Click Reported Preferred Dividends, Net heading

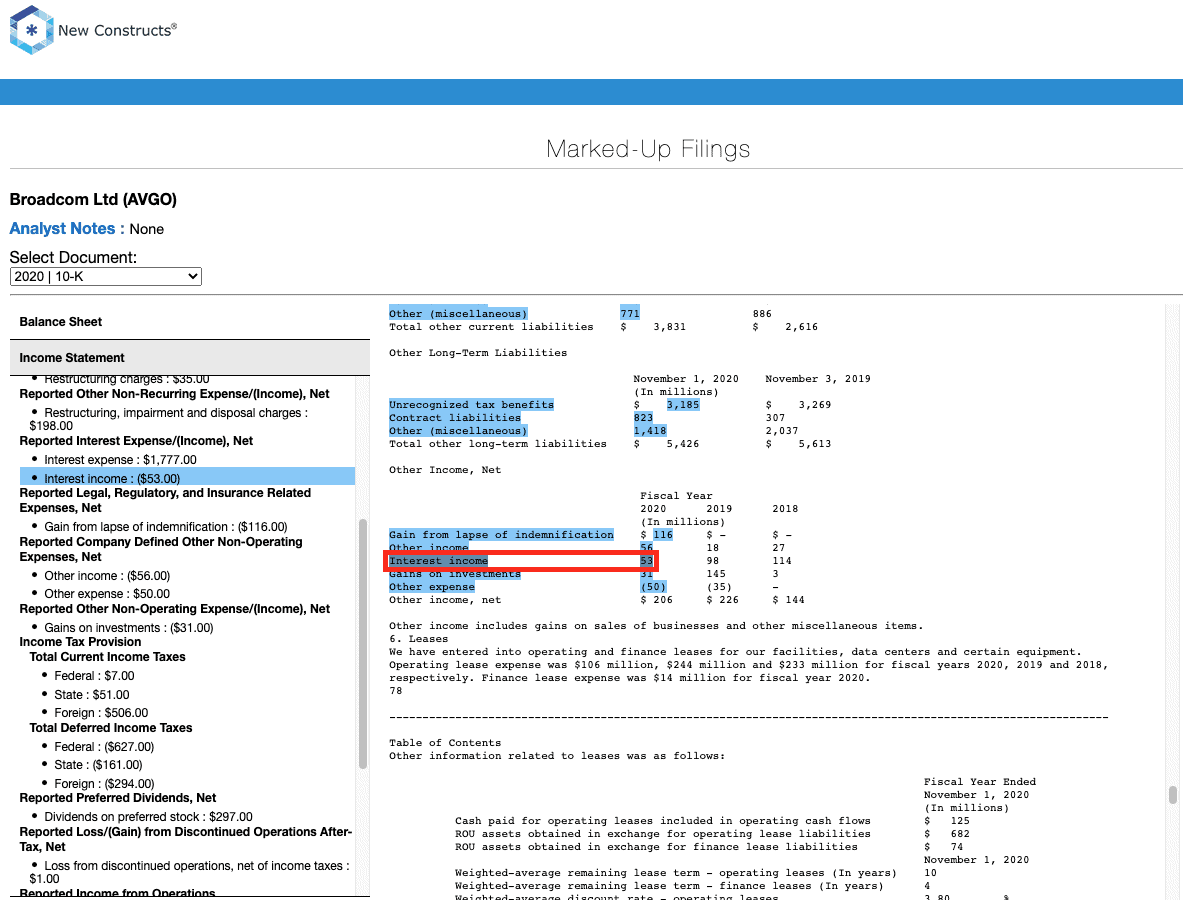[118, 798]
